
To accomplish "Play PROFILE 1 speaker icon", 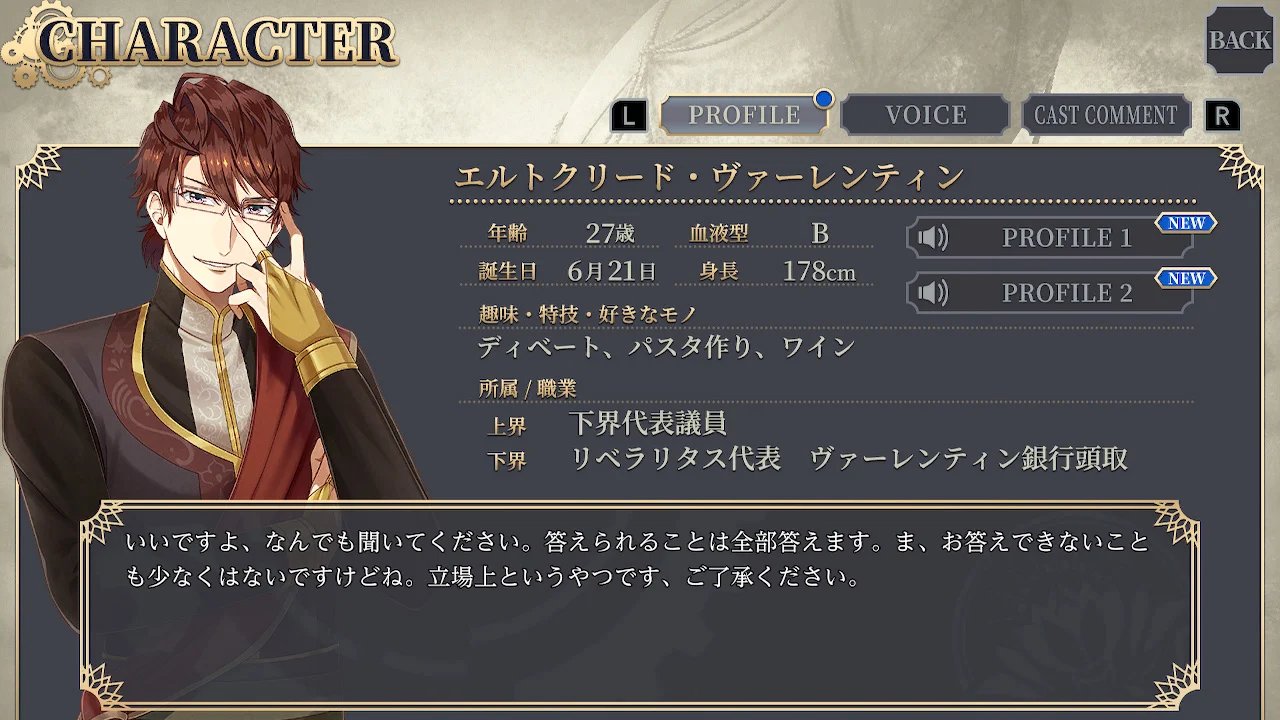I will click(x=933, y=238).
